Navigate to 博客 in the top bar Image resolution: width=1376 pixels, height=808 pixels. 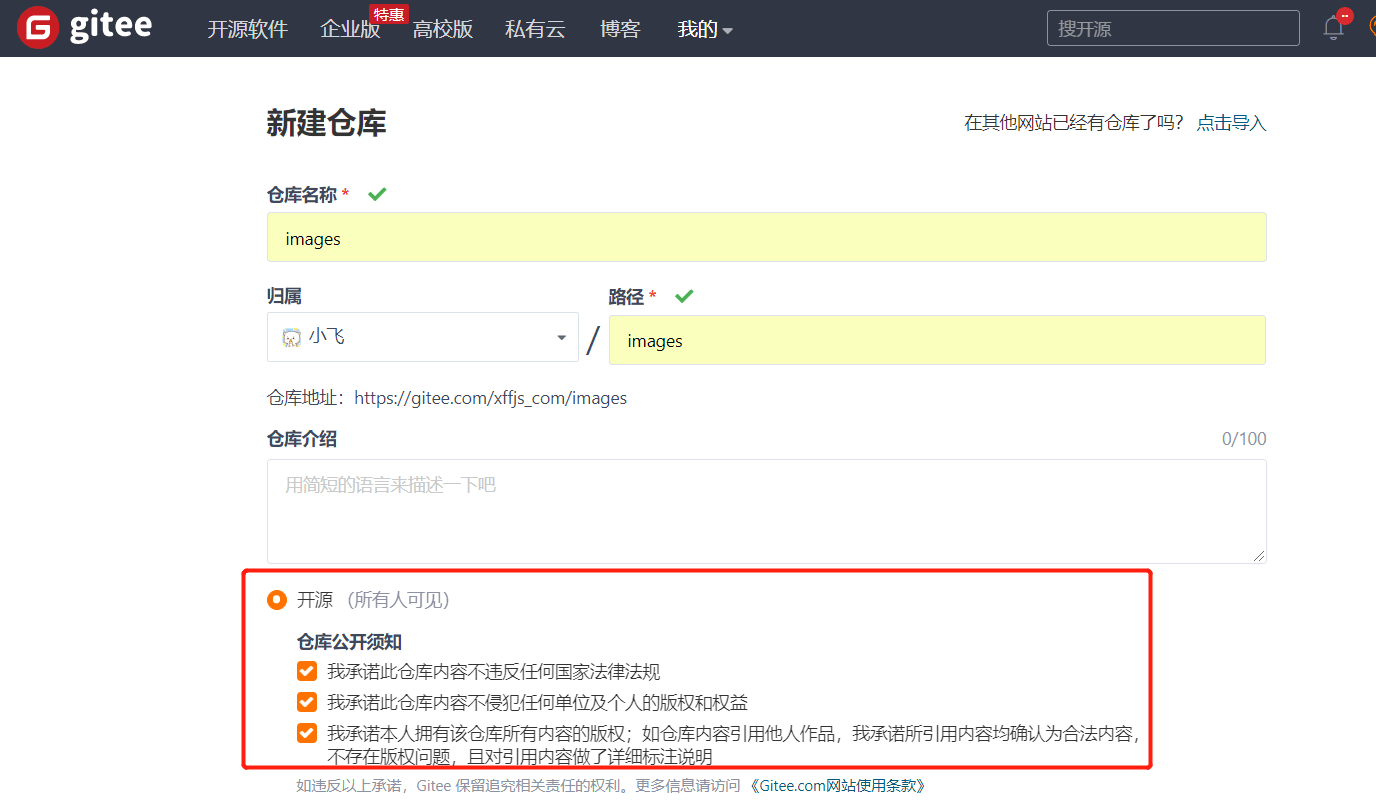(620, 29)
